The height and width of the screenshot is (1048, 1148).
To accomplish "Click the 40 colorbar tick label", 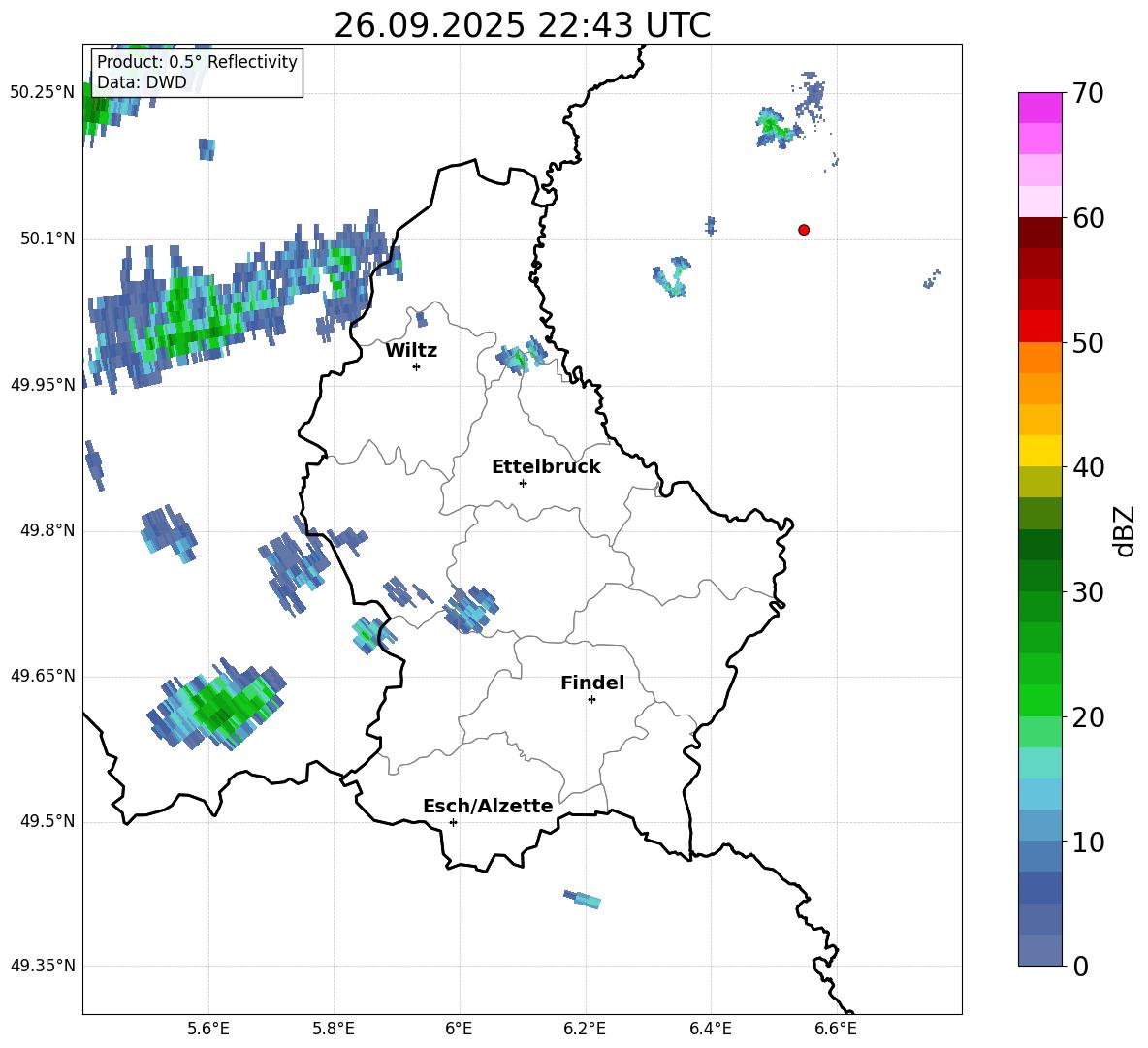I will click(x=1088, y=467).
